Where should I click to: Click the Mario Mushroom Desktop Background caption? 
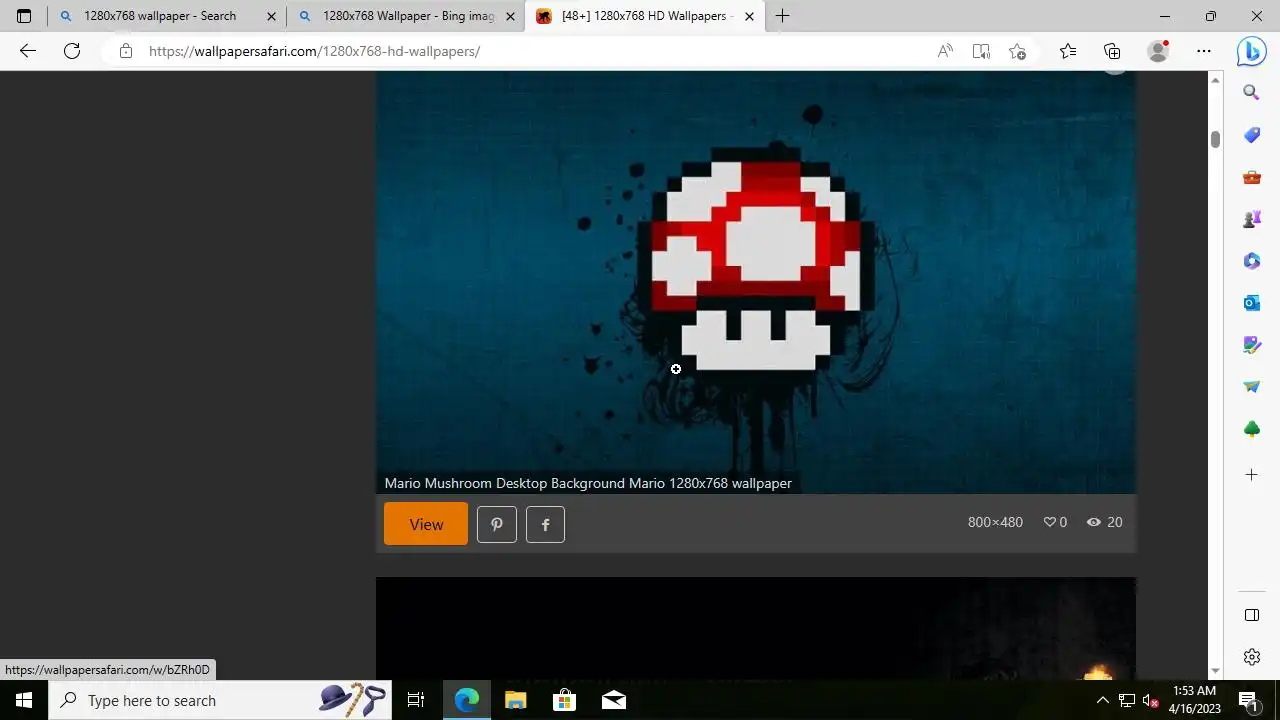pos(588,483)
